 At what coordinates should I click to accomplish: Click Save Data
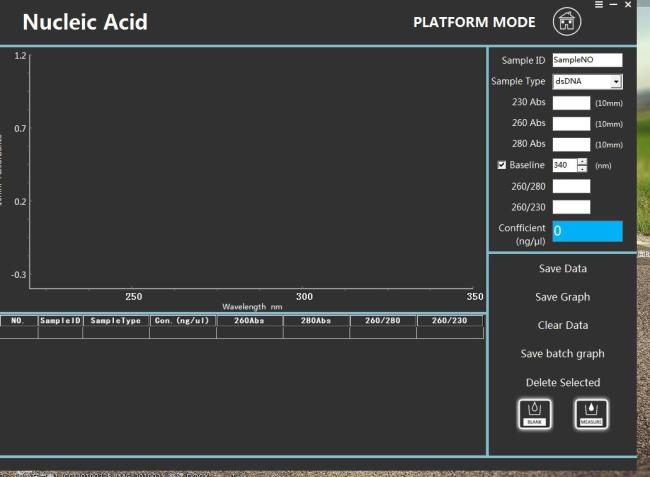click(x=562, y=269)
